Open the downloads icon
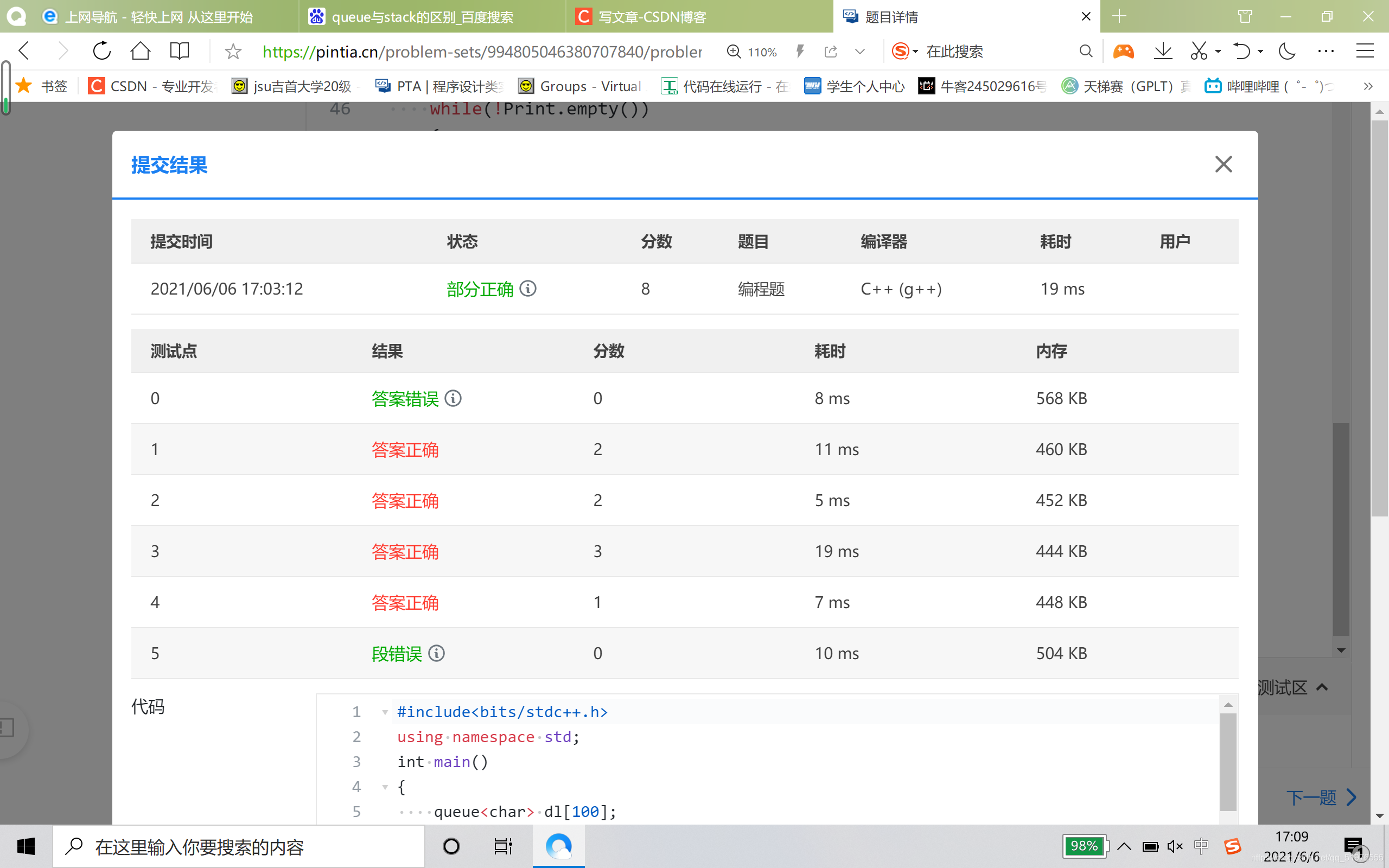This screenshot has height=868, width=1389. tap(1163, 51)
